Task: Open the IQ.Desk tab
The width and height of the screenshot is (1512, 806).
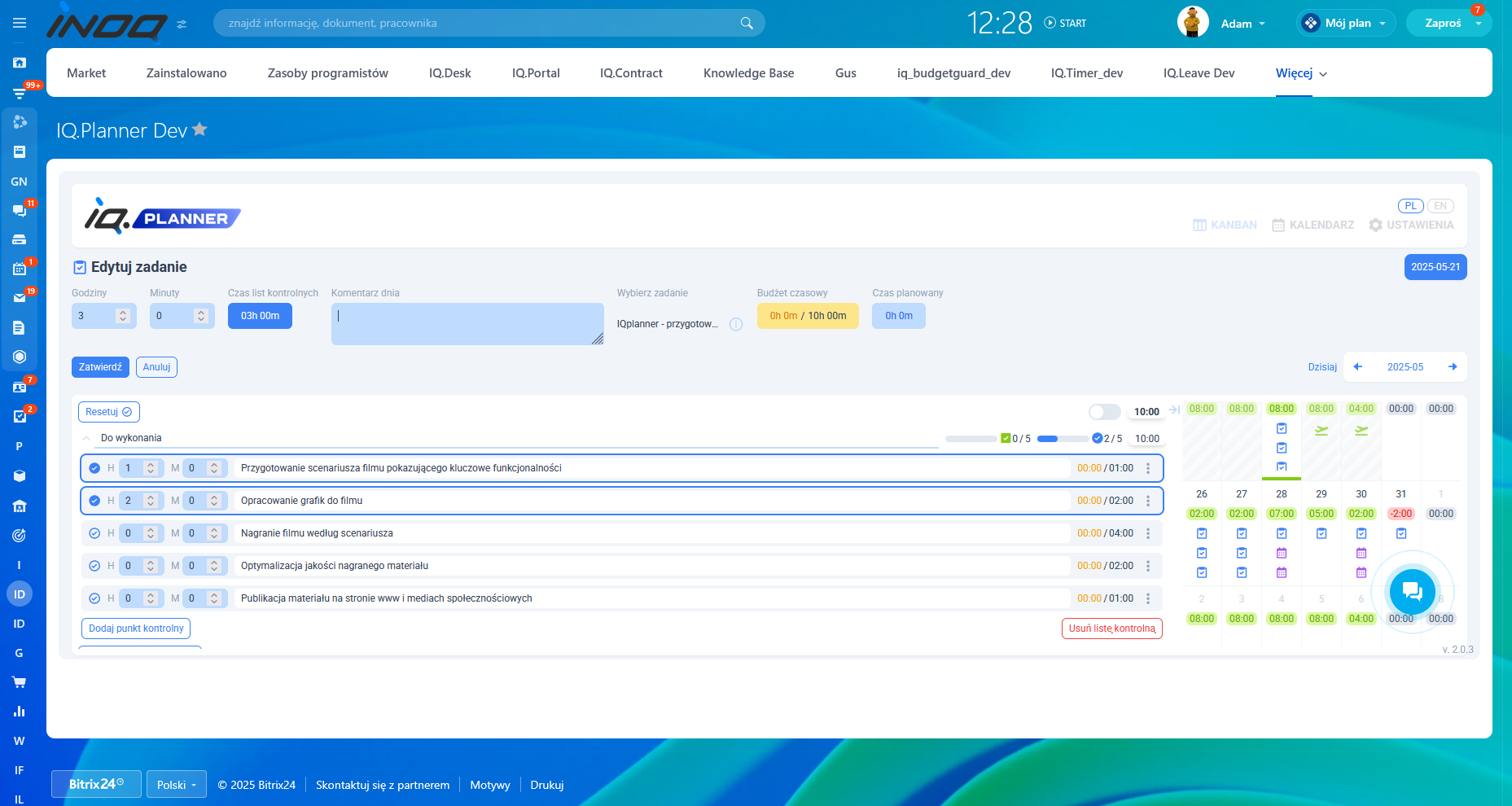Action: point(449,73)
